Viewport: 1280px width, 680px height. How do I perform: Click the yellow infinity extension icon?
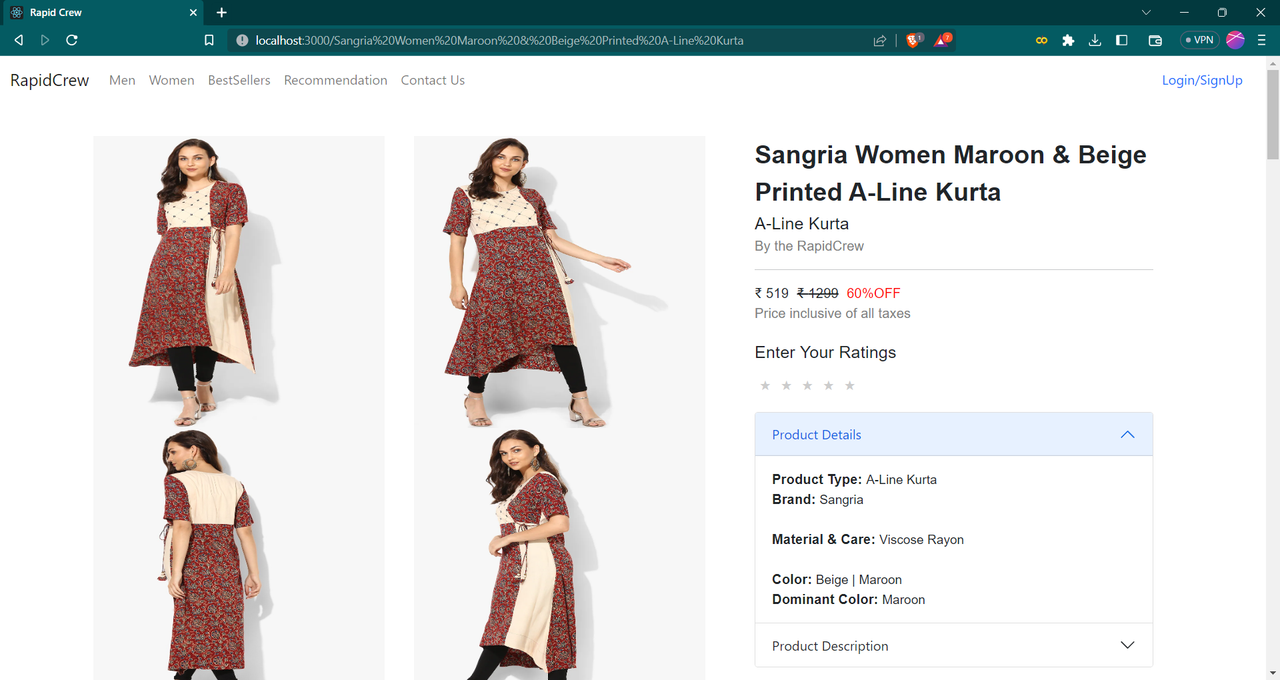click(x=1041, y=41)
